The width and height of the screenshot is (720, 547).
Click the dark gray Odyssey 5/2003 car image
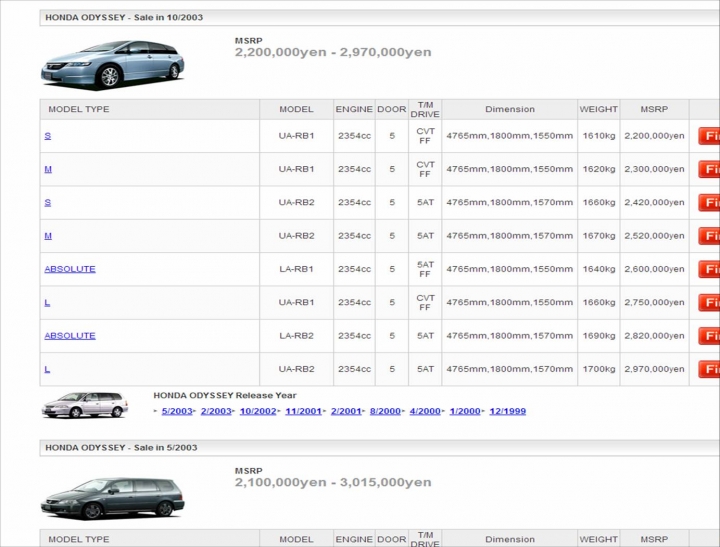[x=112, y=498]
